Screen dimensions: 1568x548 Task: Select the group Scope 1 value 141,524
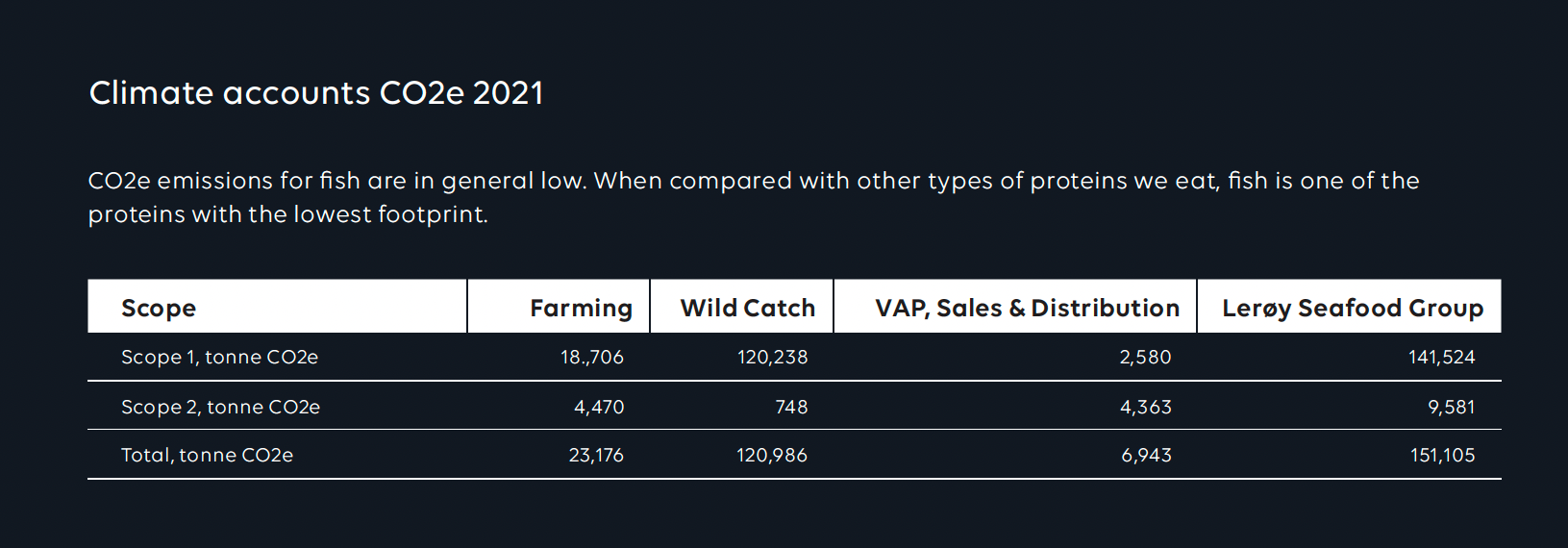point(1442,358)
